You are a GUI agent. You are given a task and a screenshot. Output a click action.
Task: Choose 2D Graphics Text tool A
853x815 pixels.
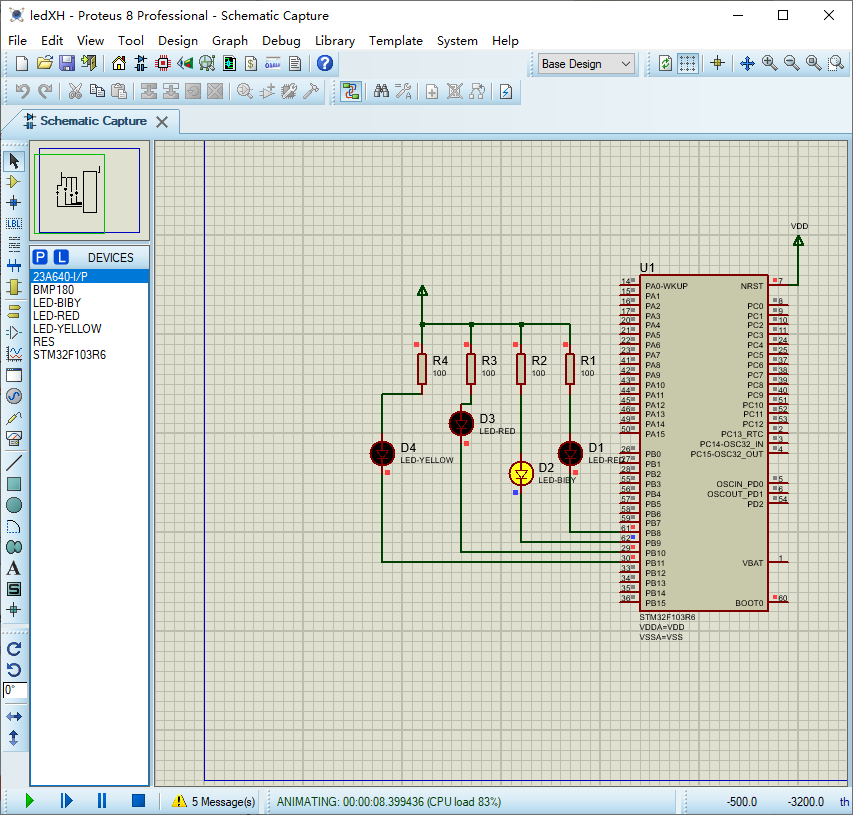(x=14, y=569)
